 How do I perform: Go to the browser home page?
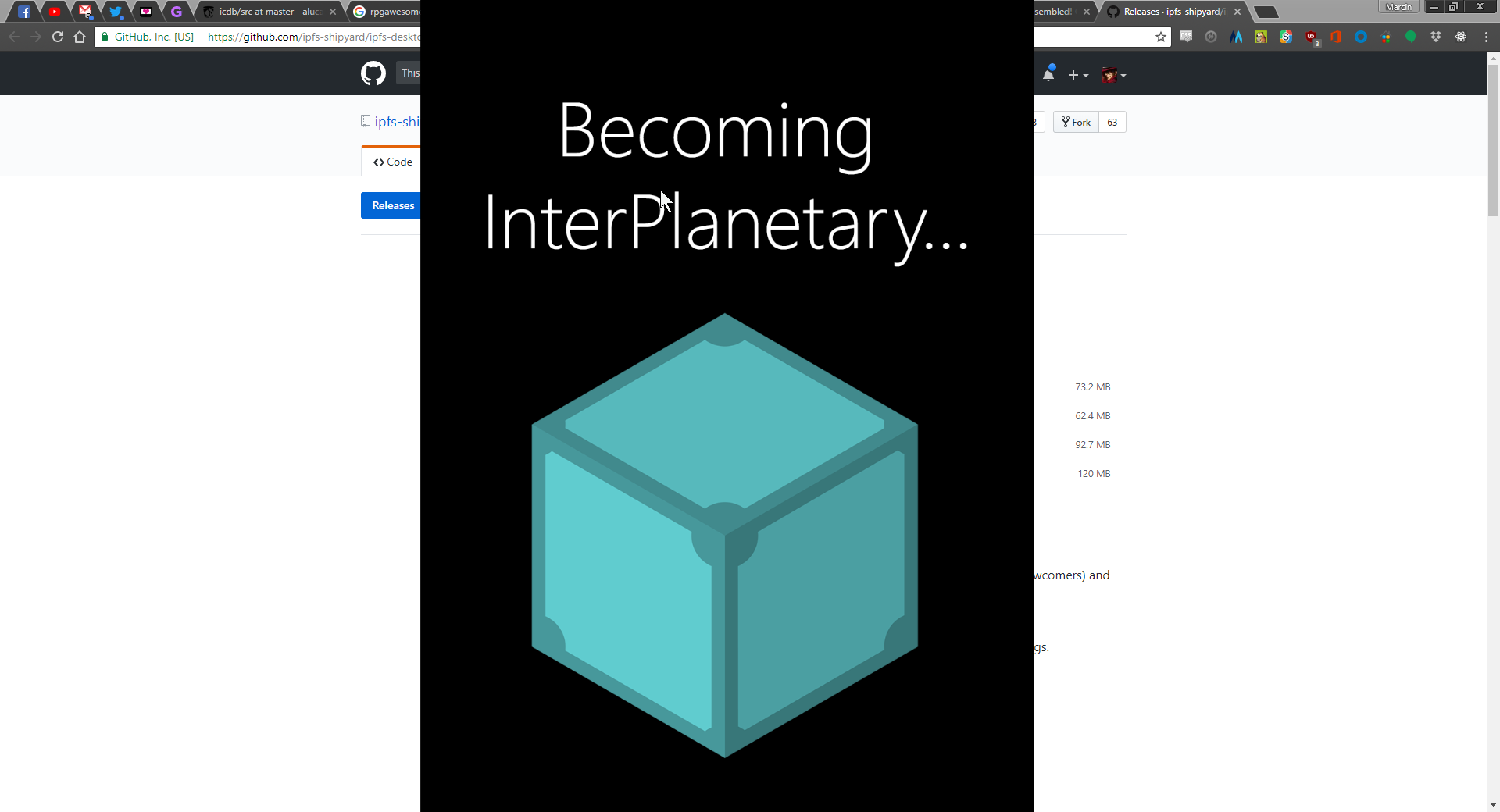click(x=80, y=37)
